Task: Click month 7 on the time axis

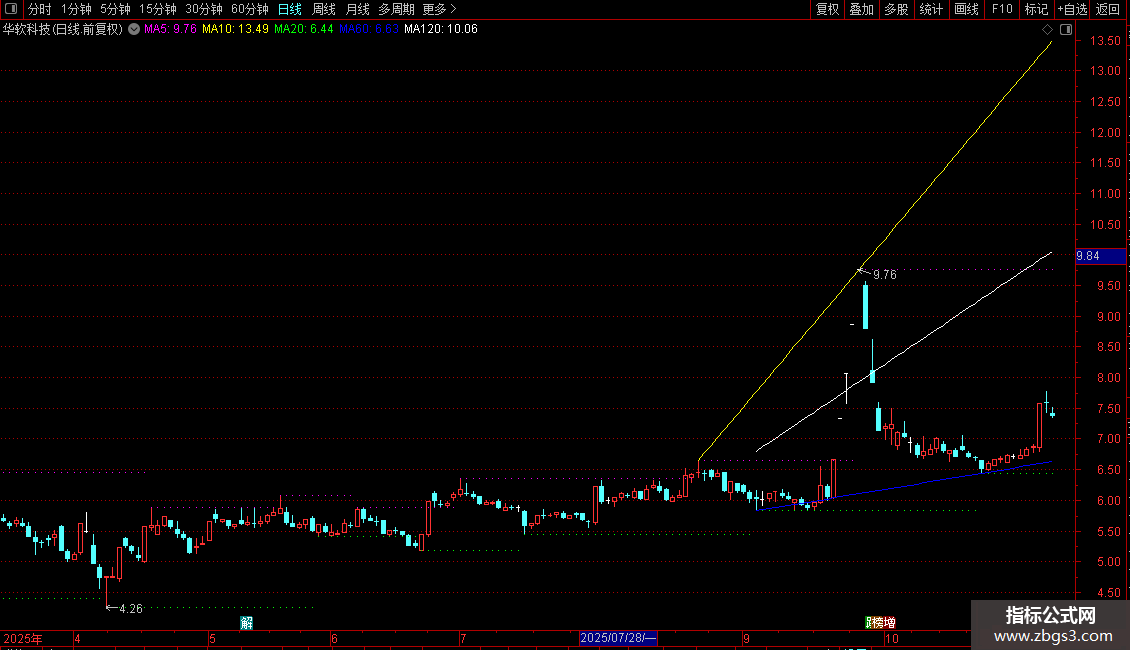Action: coord(463,638)
